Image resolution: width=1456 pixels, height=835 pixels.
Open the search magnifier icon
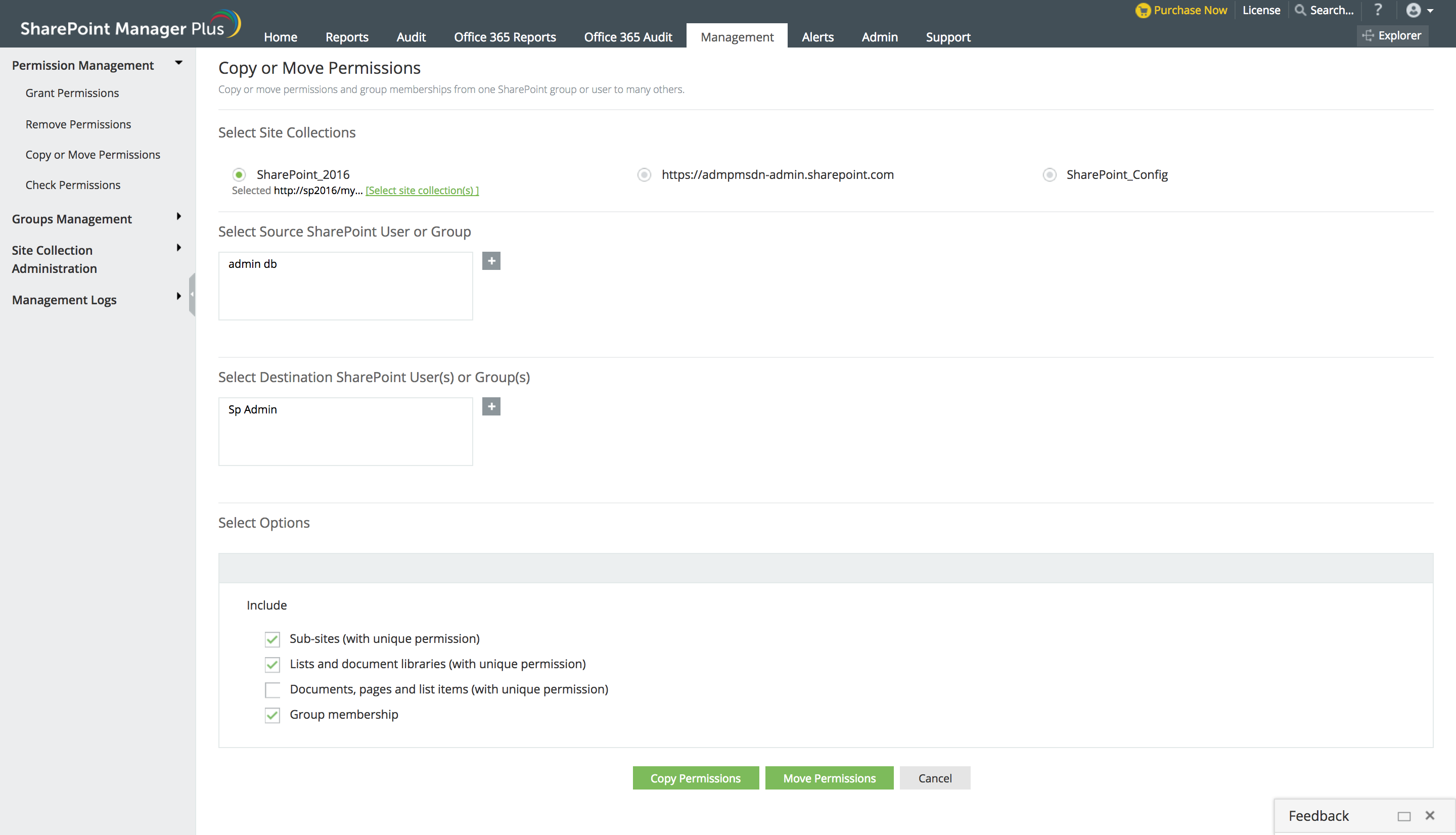[1300, 10]
